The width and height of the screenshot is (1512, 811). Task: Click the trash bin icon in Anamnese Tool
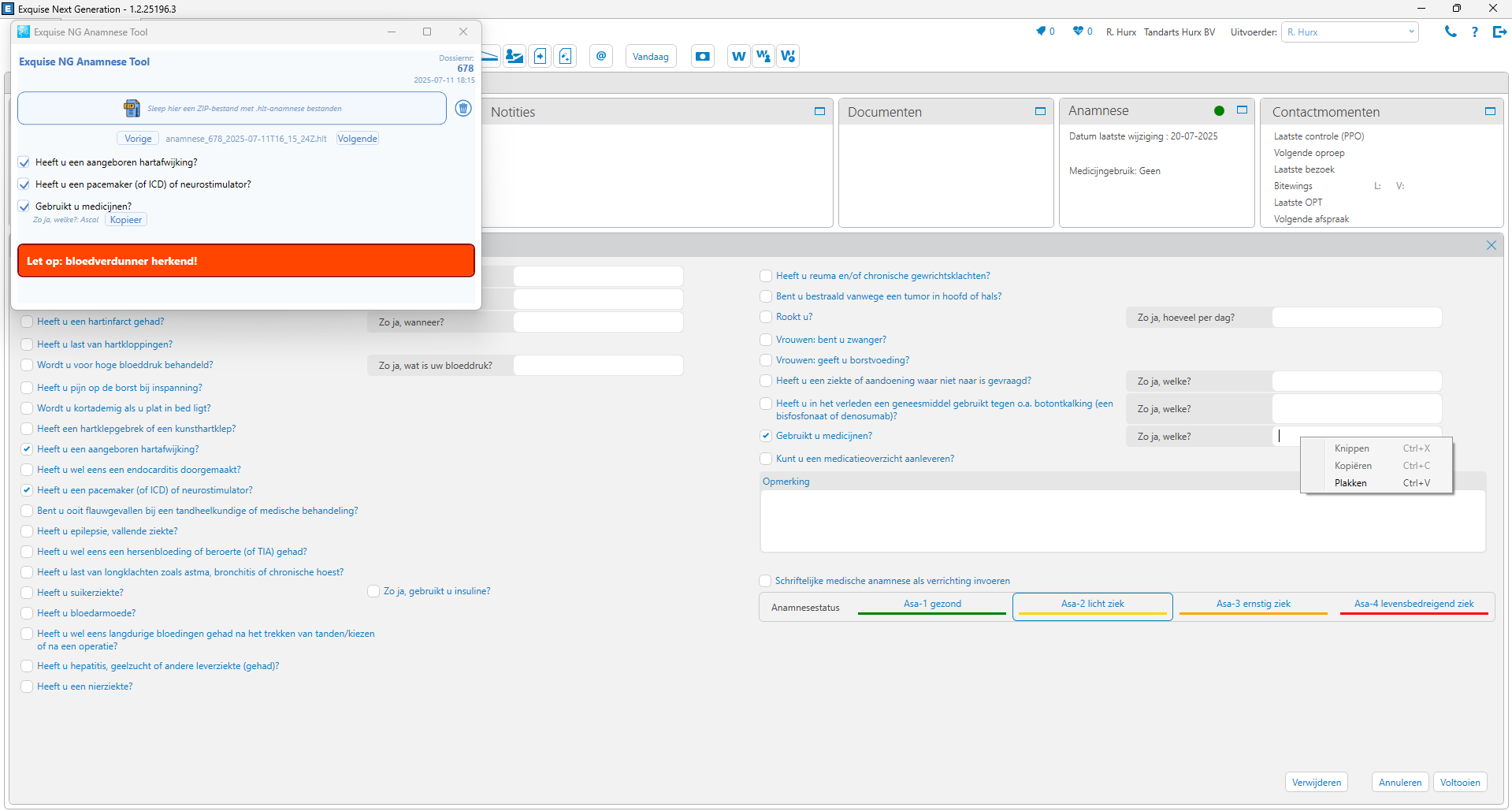[x=463, y=109]
